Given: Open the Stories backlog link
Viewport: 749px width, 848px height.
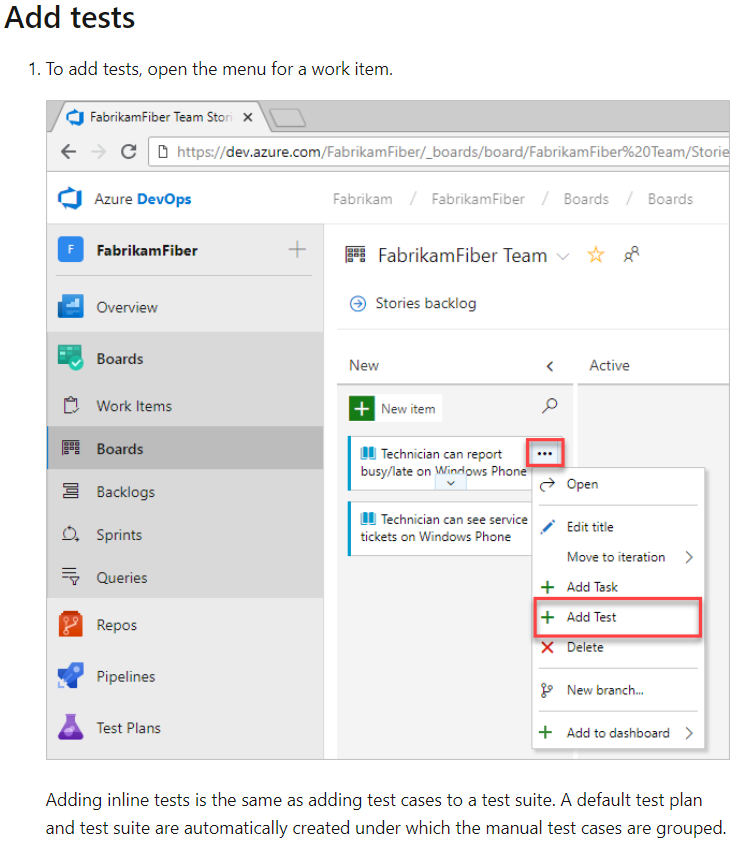Looking at the screenshot, I should (x=413, y=303).
